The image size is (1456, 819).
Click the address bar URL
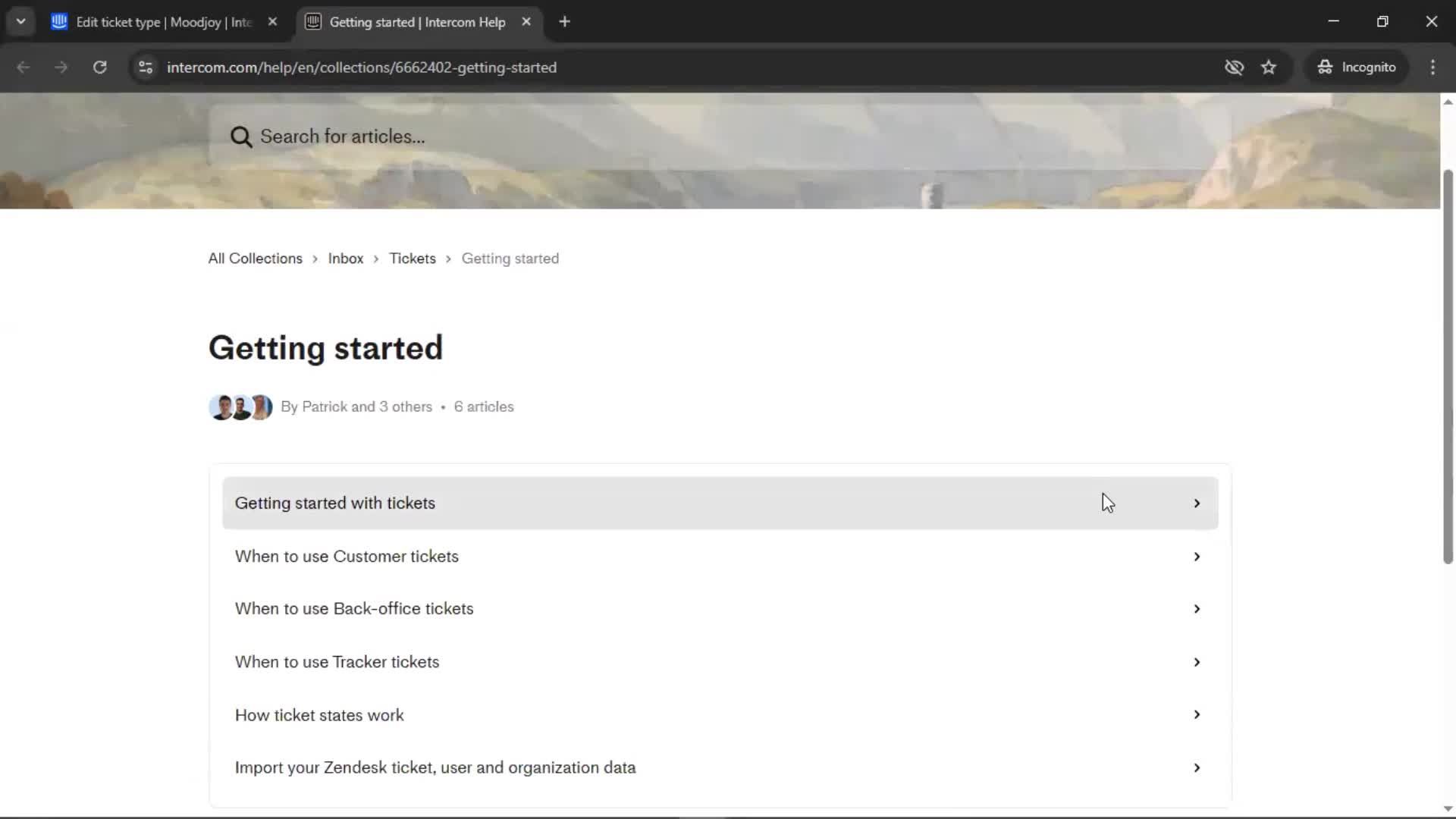[362, 67]
